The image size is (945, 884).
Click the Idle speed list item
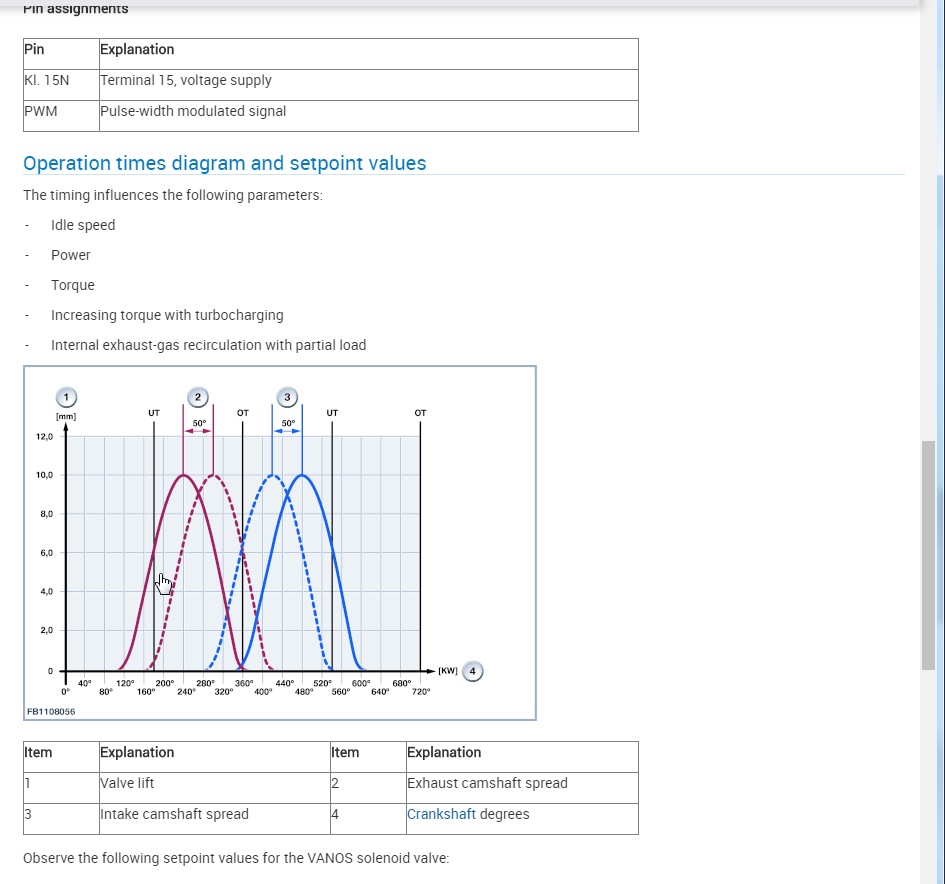tap(83, 225)
